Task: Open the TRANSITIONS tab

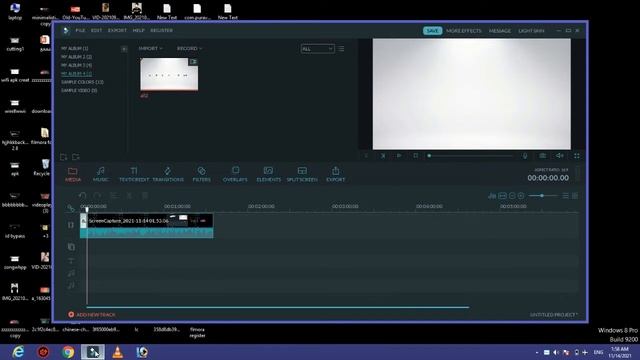Action: point(168,174)
